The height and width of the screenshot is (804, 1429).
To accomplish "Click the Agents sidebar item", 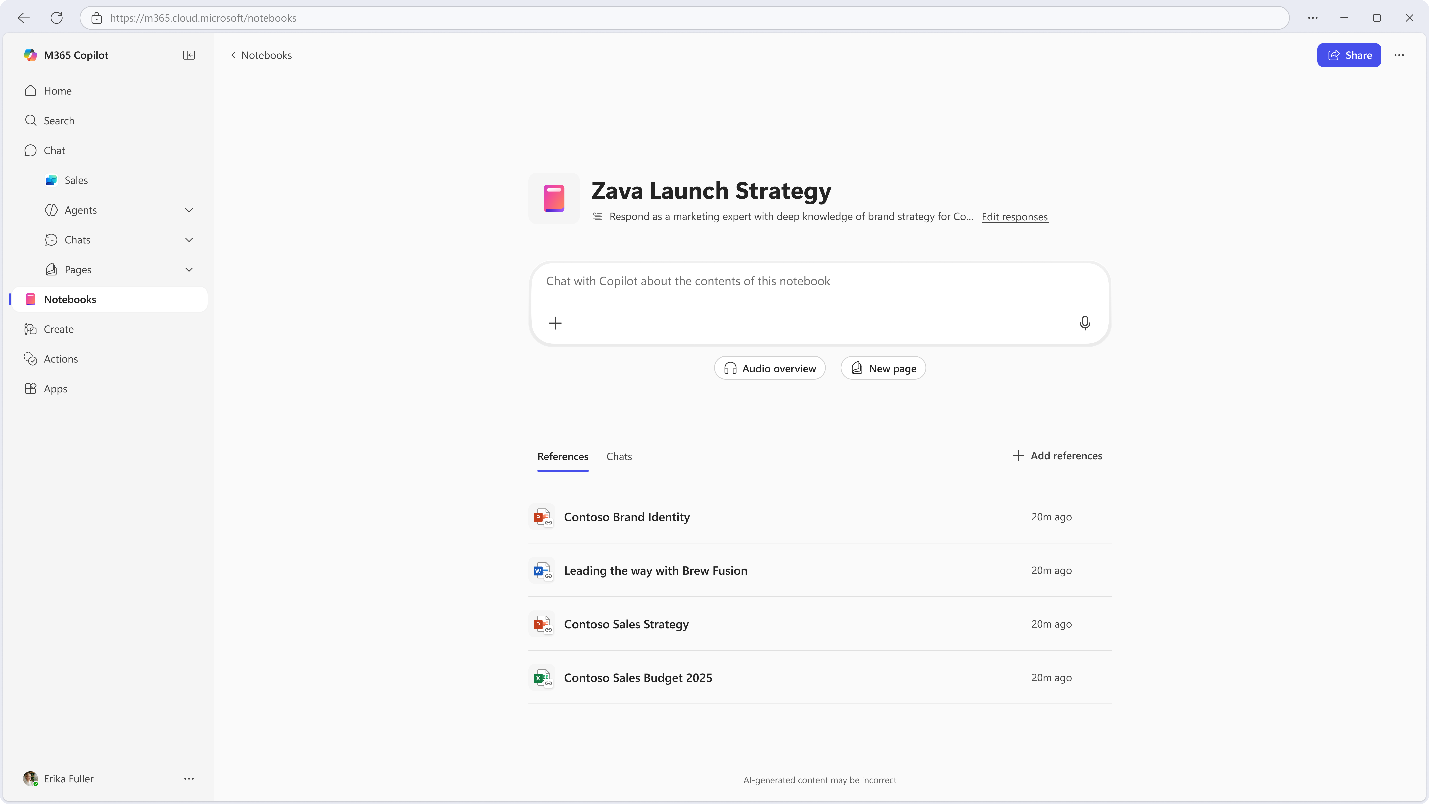I will click(x=80, y=210).
